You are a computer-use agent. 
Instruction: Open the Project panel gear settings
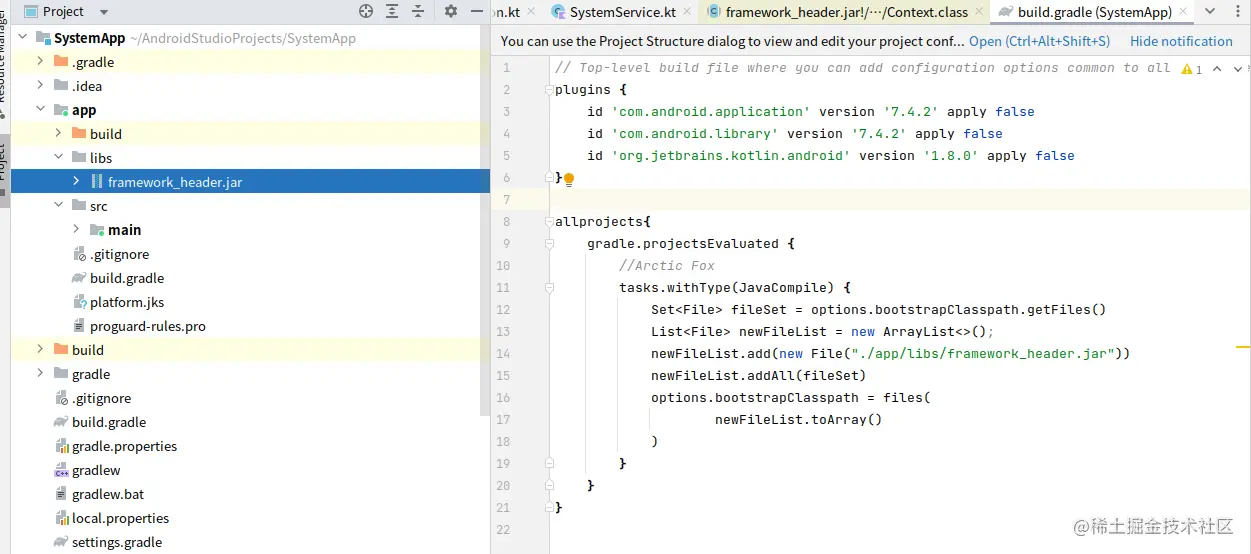click(x=451, y=11)
